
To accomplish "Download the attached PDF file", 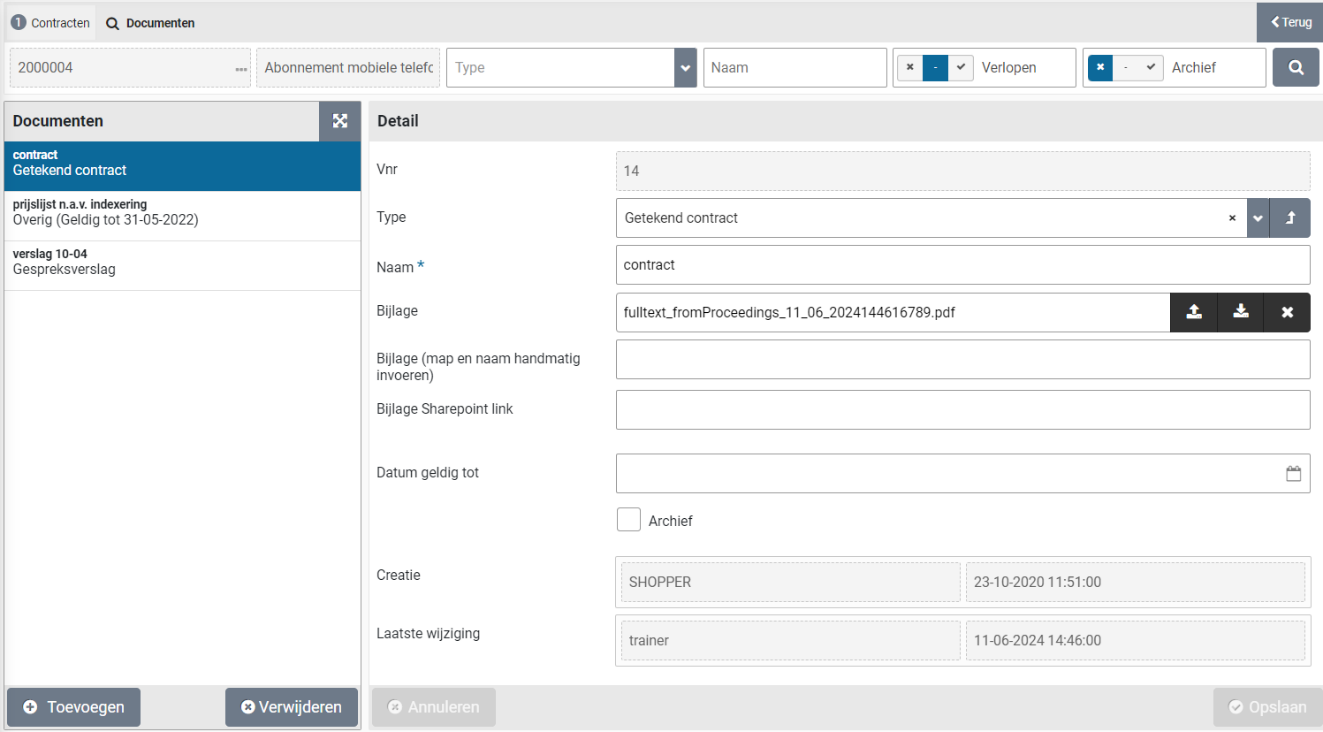I will click(x=1240, y=312).
